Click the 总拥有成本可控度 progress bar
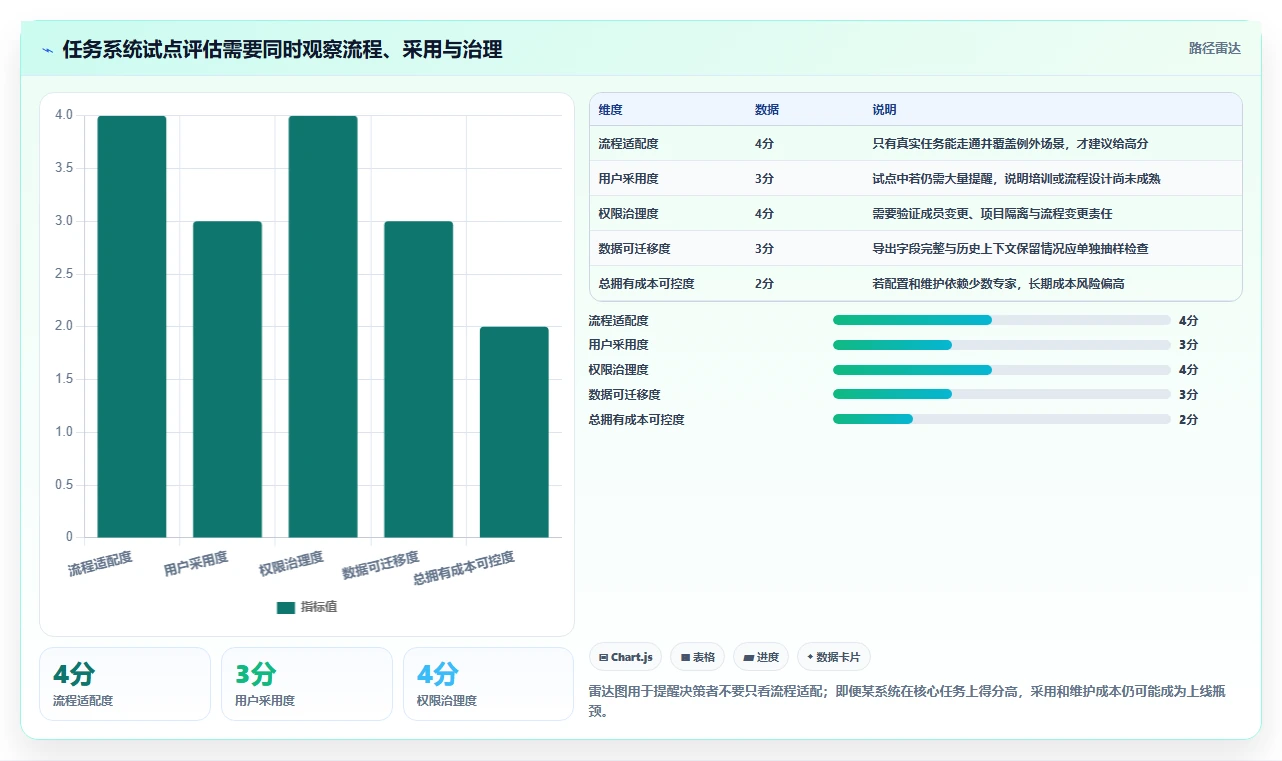Image resolution: width=1282 pixels, height=761 pixels. click(x=1001, y=420)
